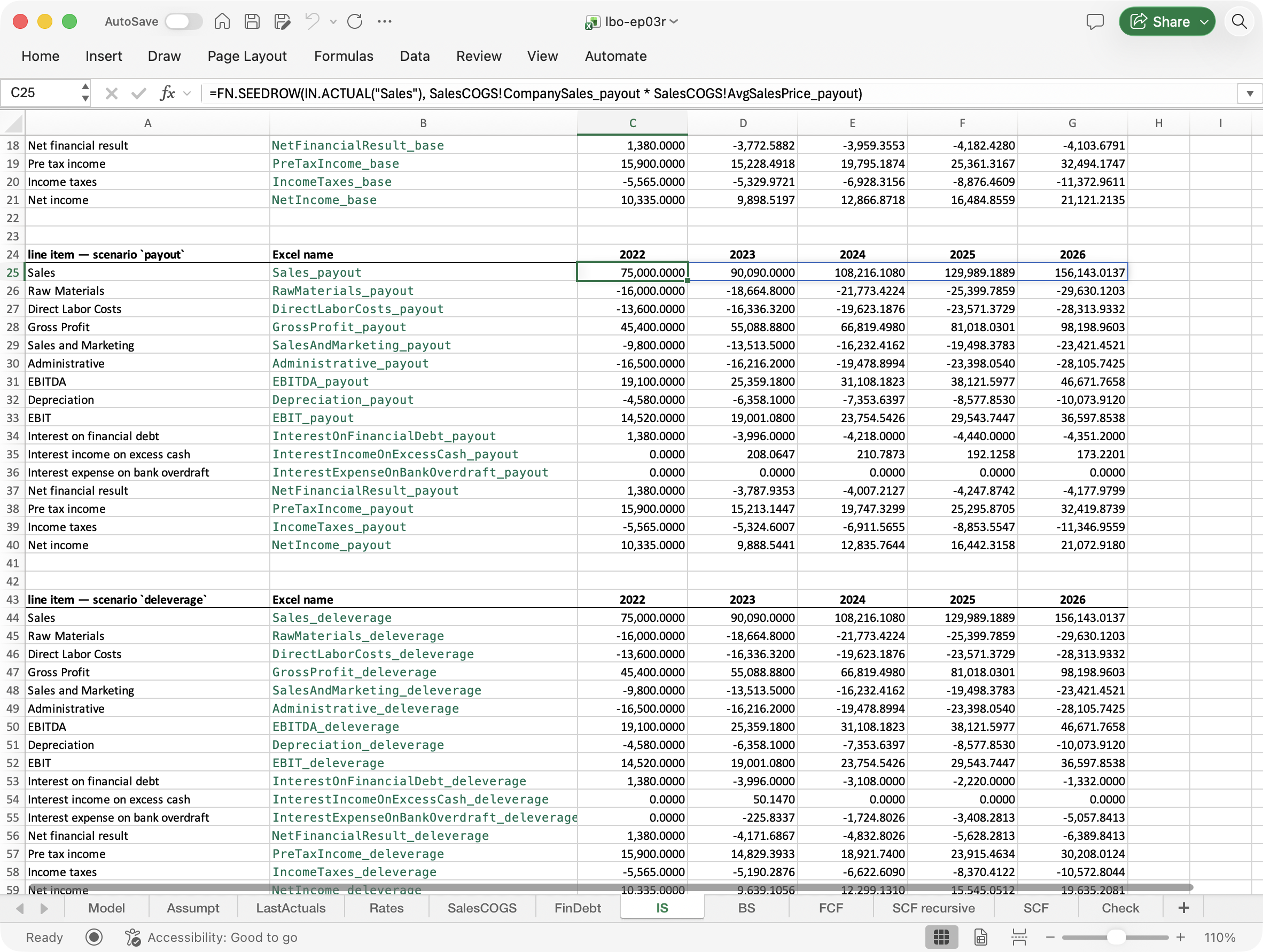Click the Name Box showing C25

point(40,92)
